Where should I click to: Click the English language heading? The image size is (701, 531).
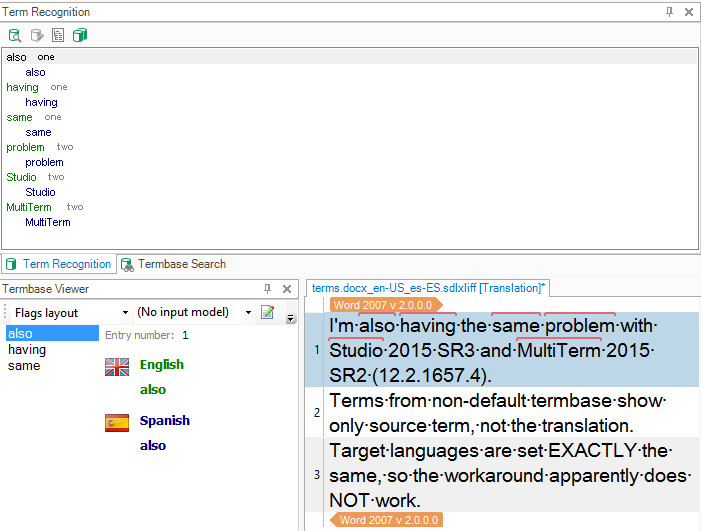(162, 365)
